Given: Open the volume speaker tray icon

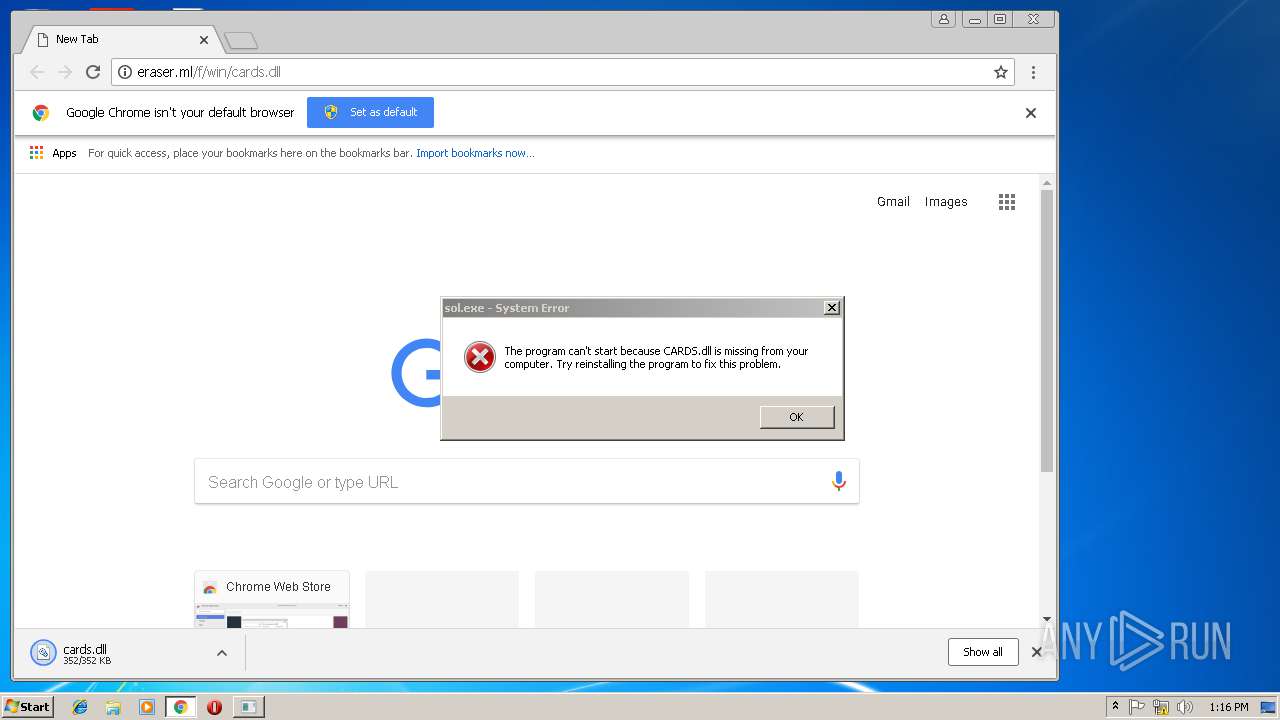Looking at the screenshot, I should [x=1185, y=707].
